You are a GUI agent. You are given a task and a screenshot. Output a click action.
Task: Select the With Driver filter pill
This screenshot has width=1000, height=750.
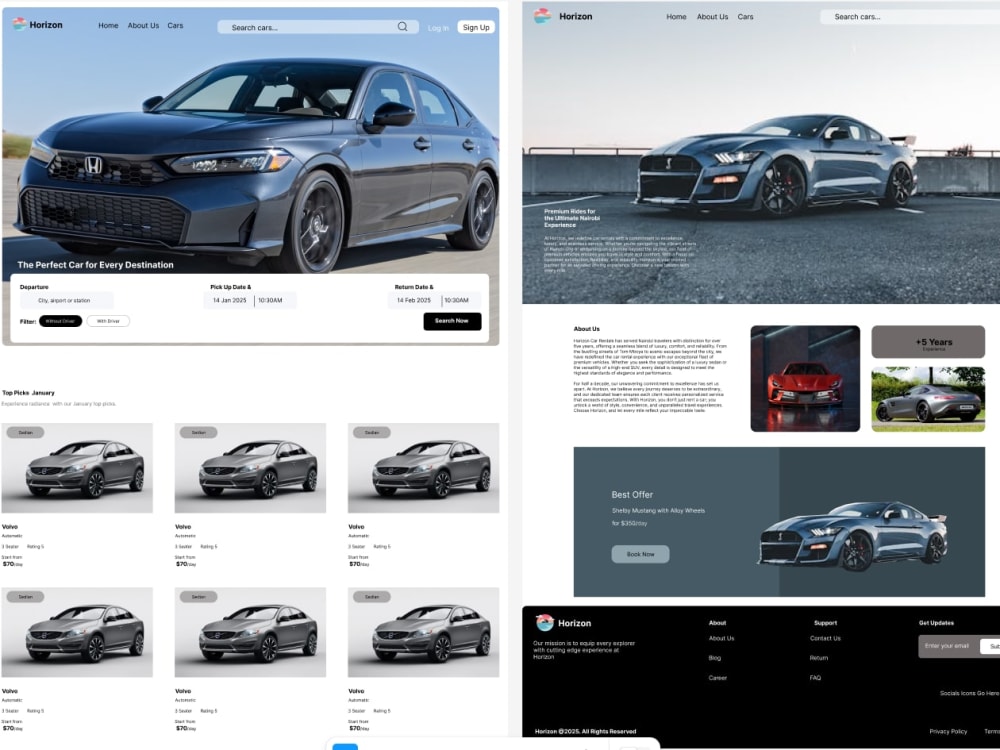(x=108, y=321)
